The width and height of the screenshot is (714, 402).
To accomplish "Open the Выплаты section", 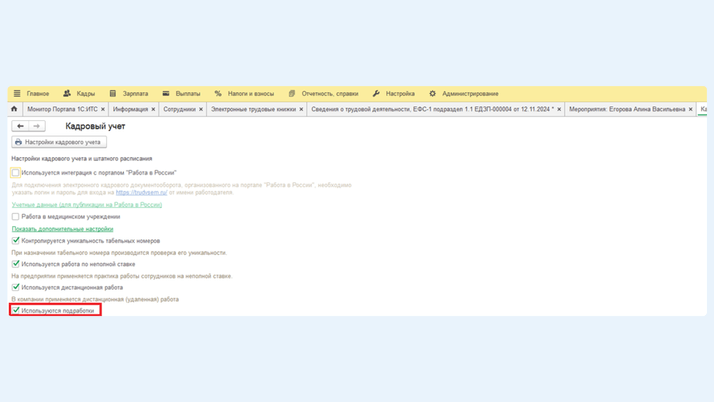I will 188,94.
